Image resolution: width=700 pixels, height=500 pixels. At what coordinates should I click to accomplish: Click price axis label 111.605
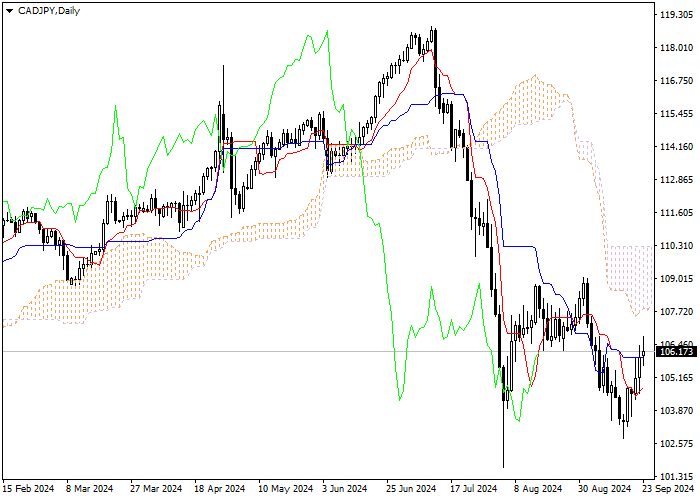[x=676, y=212]
